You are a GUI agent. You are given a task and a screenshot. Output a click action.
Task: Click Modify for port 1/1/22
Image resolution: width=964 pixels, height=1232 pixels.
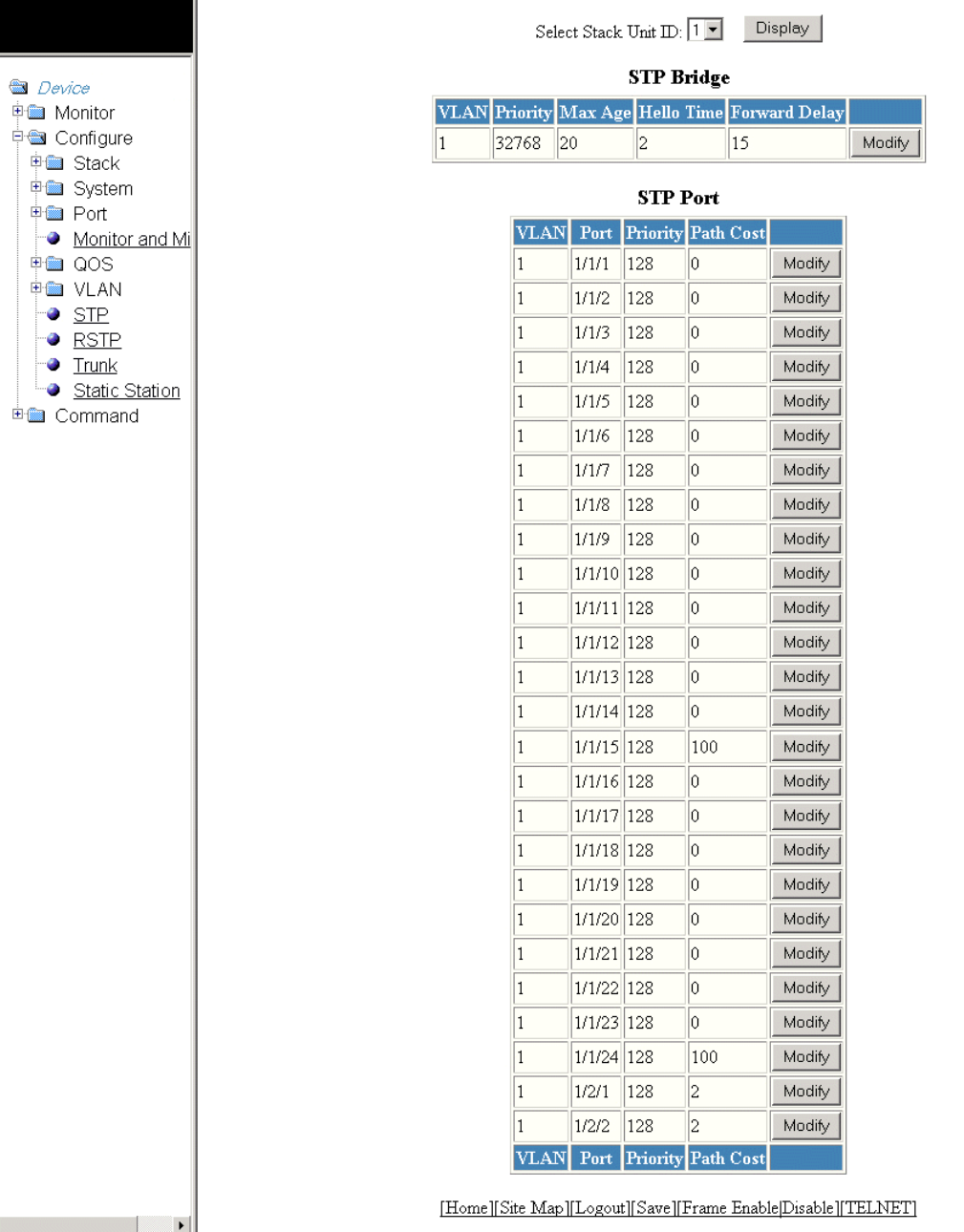point(806,988)
